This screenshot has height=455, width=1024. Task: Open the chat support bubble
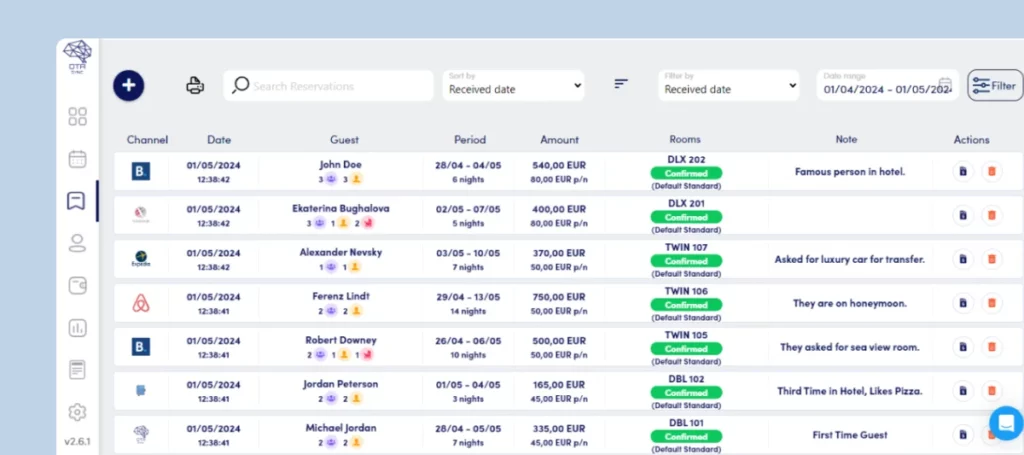coord(1006,422)
